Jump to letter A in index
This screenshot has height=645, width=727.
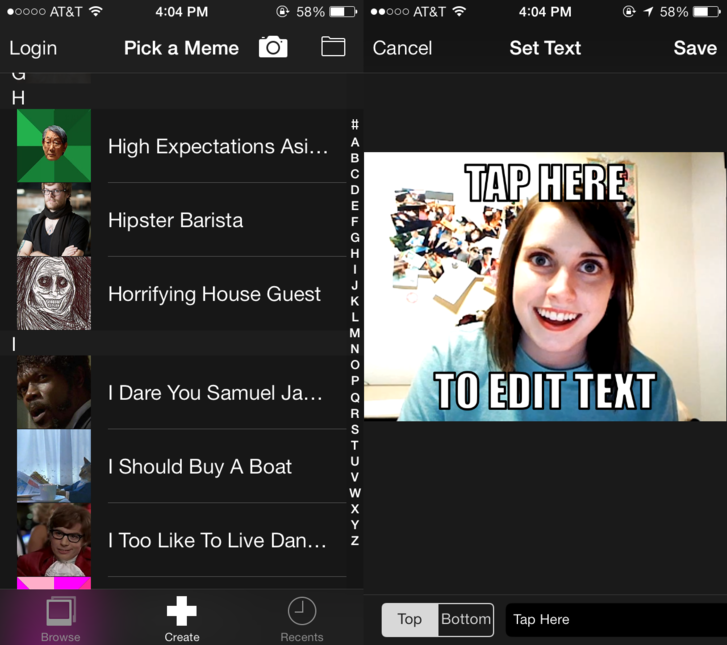click(355, 142)
